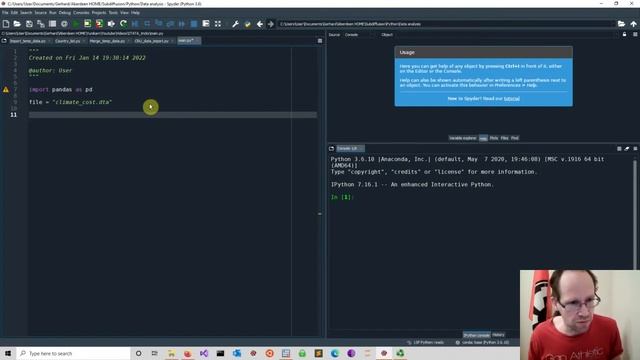Screen dimensions: 640x360
Task: Click the line 7 warning triangle
Action: [x=6, y=89]
